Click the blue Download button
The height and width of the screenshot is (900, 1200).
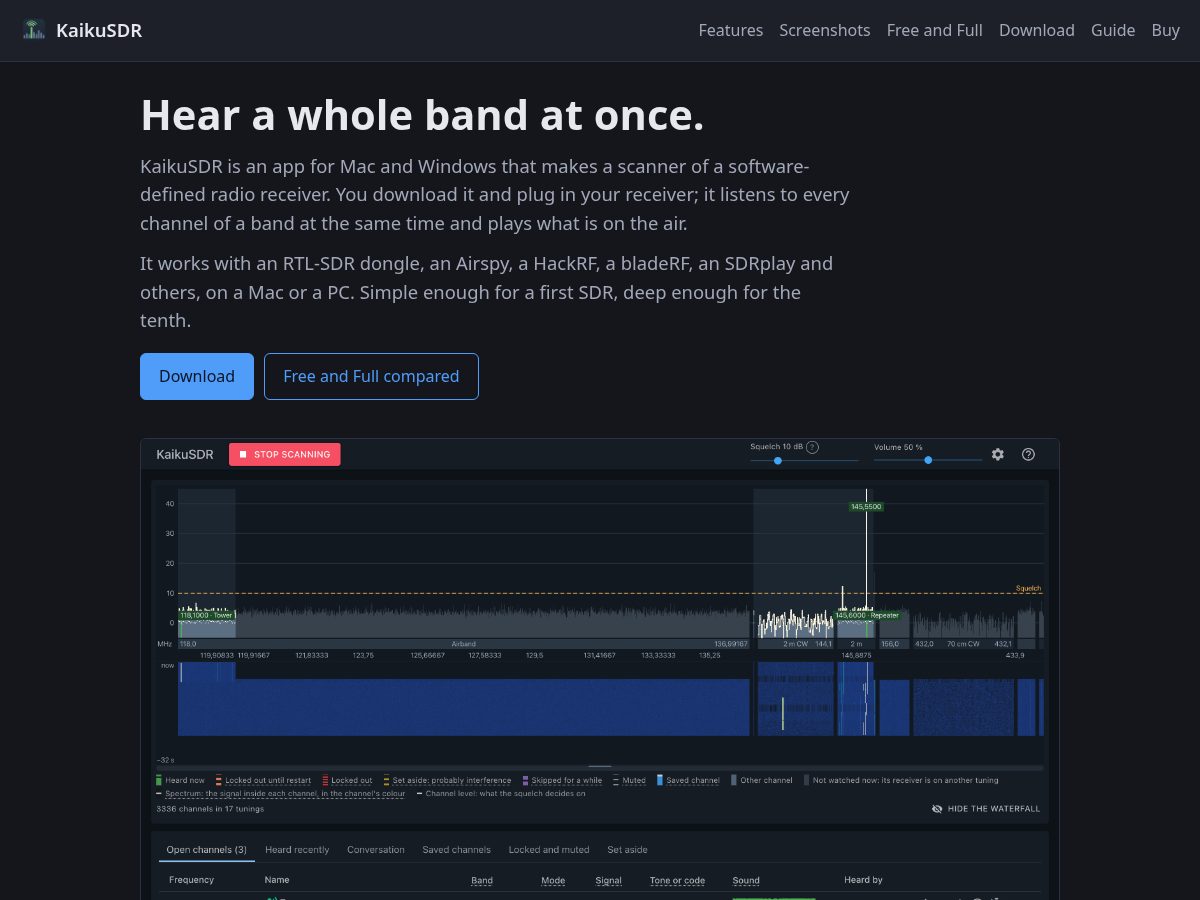(x=197, y=376)
